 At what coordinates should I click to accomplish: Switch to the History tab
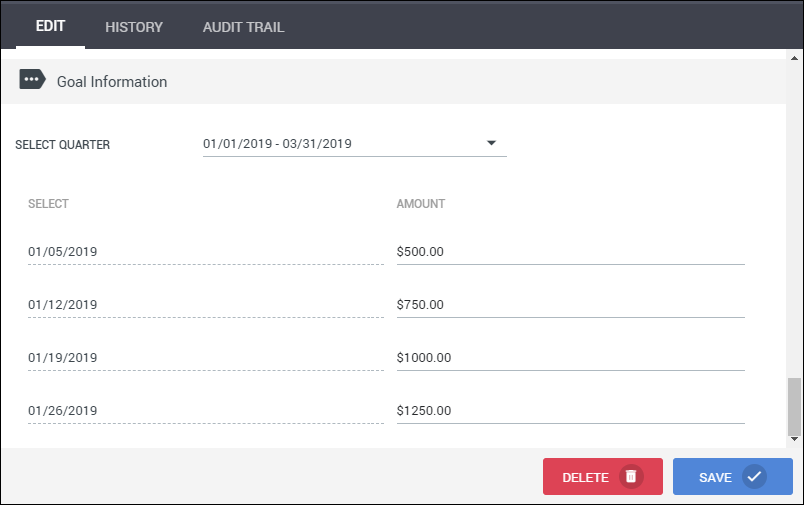click(134, 27)
